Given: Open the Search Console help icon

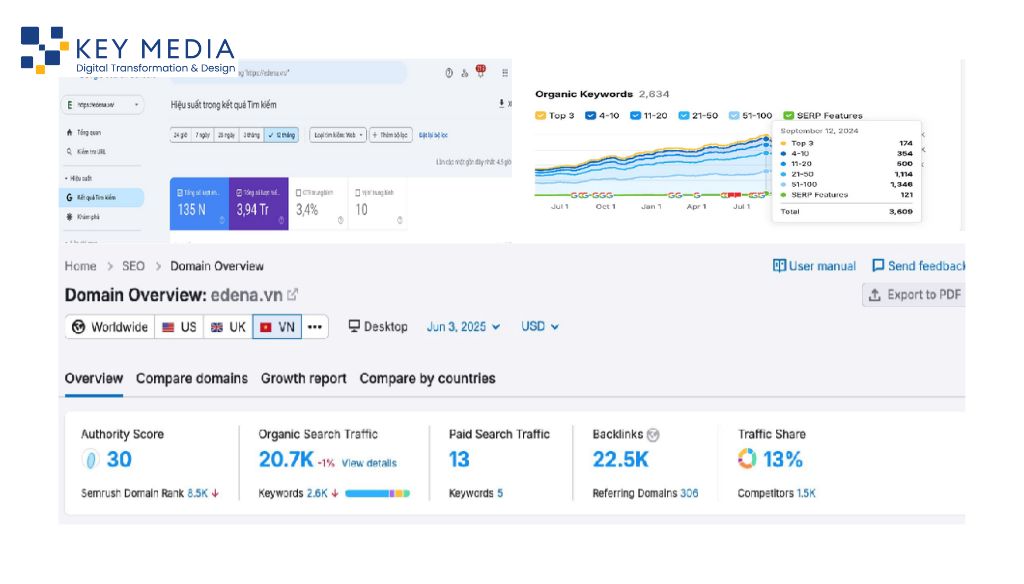Looking at the screenshot, I should pos(449,73).
